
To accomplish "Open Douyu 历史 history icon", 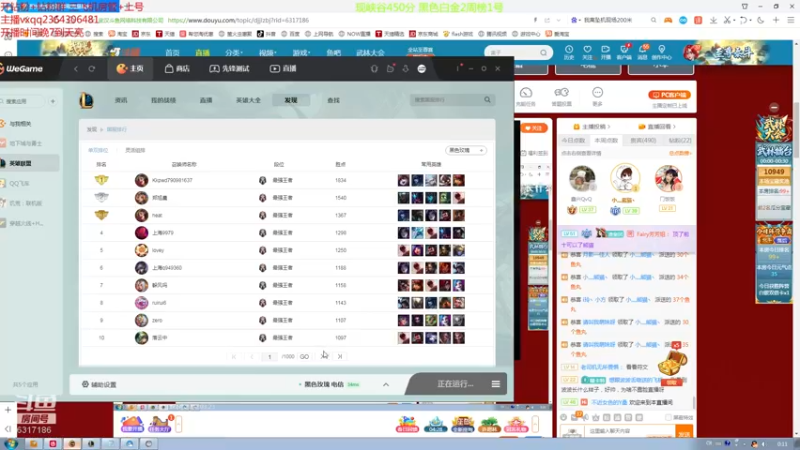I will 569,52.
